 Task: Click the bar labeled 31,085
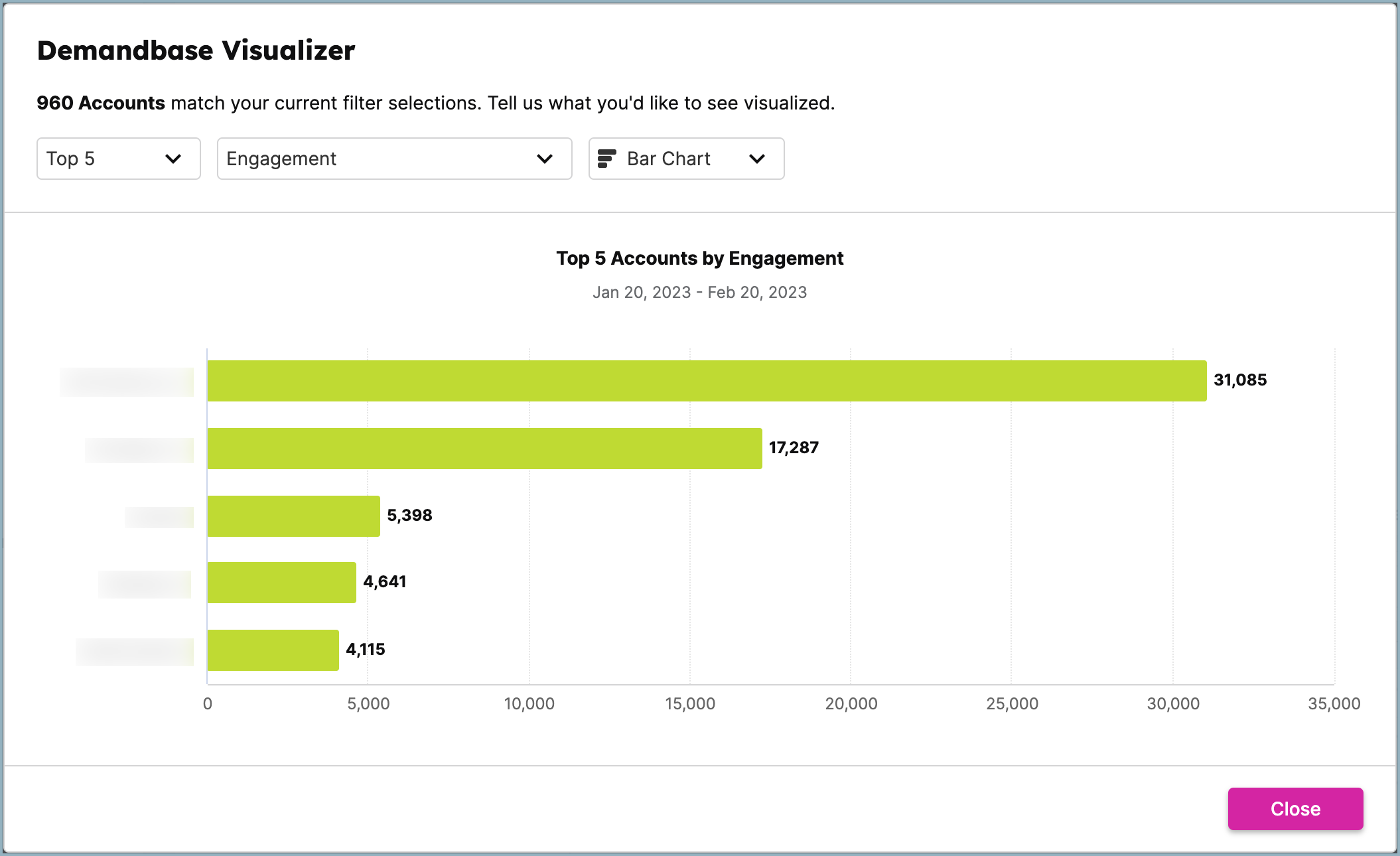click(x=707, y=381)
